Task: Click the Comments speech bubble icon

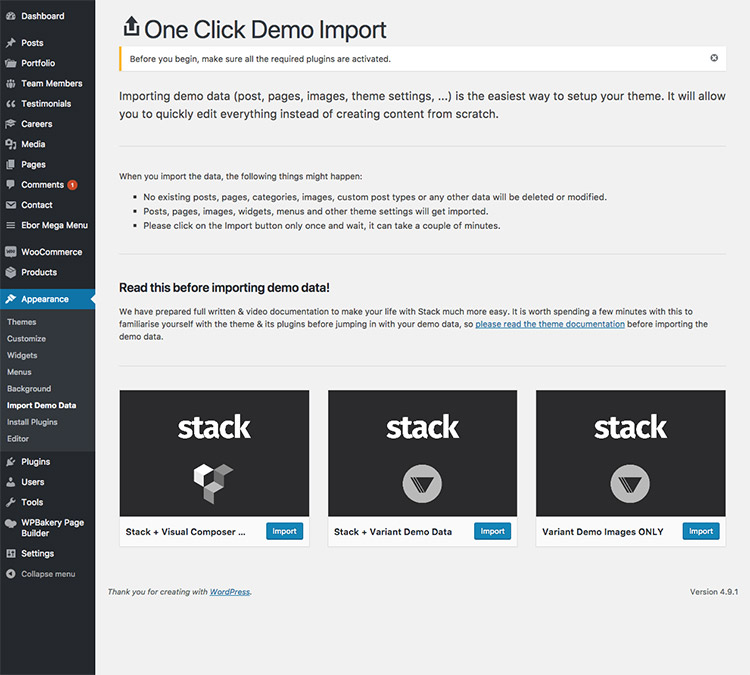Action: (x=10, y=185)
